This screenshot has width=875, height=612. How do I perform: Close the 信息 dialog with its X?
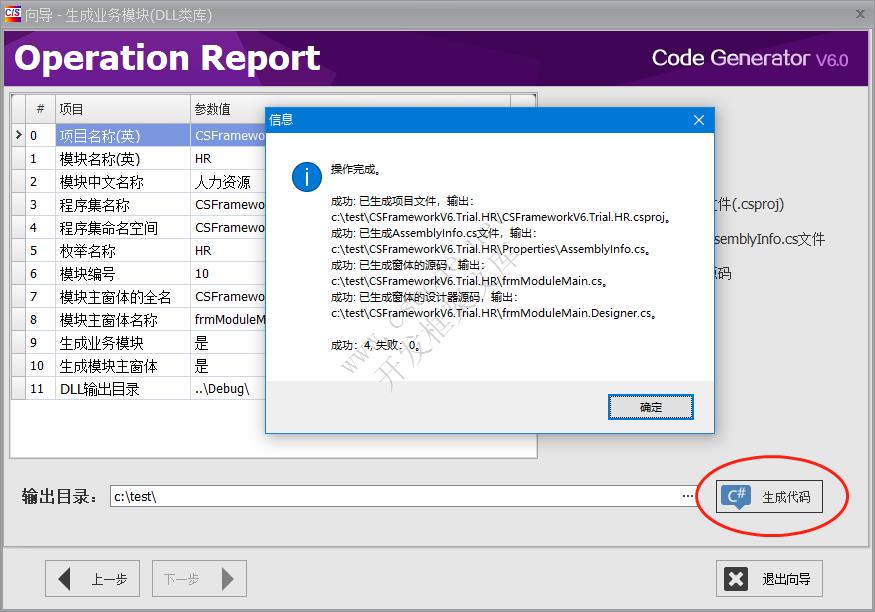coord(699,120)
